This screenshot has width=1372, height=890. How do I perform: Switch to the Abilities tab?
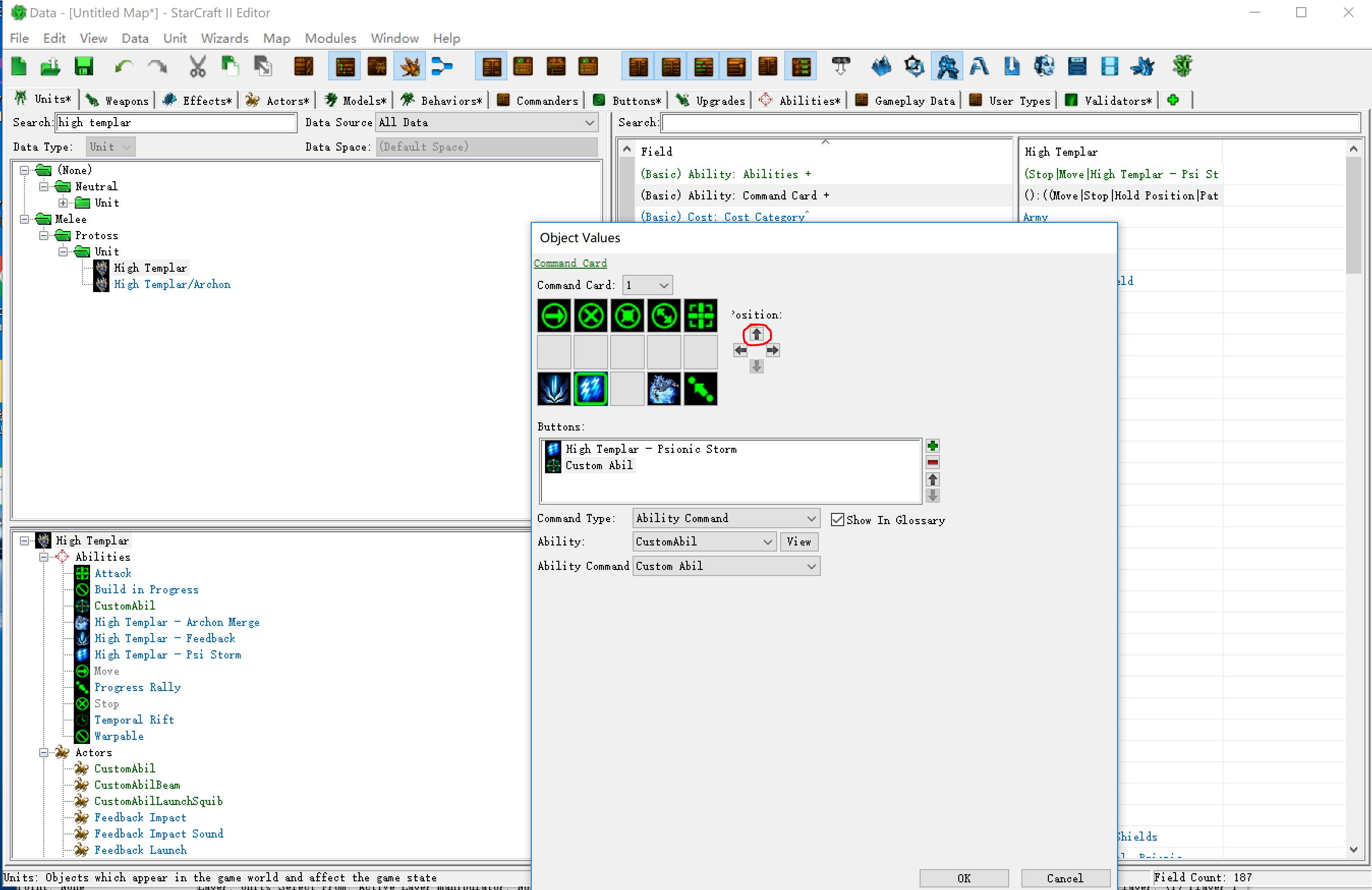coord(801,100)
